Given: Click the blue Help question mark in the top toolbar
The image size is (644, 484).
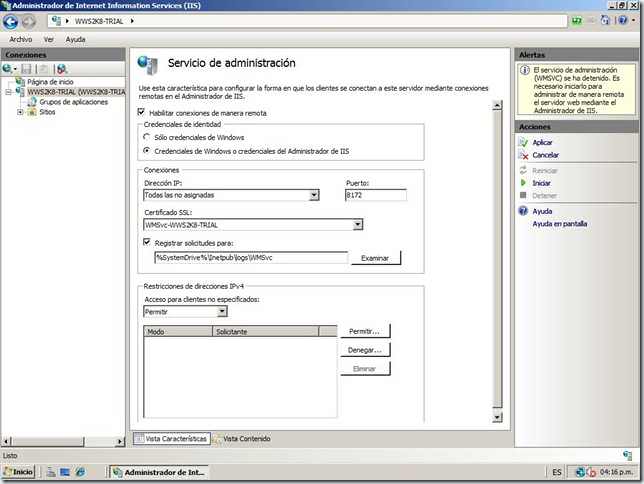Looking at the screenshot, I should click(x=623, y=20).
